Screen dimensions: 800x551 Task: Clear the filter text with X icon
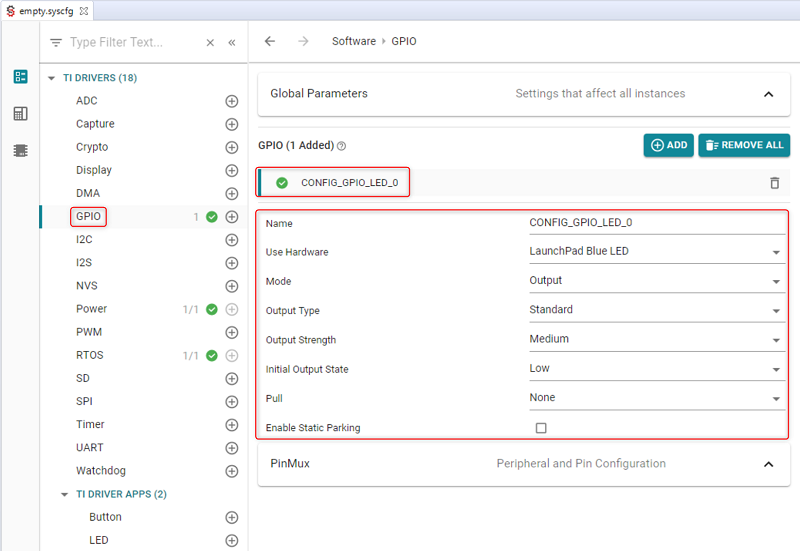coord(210,43)
